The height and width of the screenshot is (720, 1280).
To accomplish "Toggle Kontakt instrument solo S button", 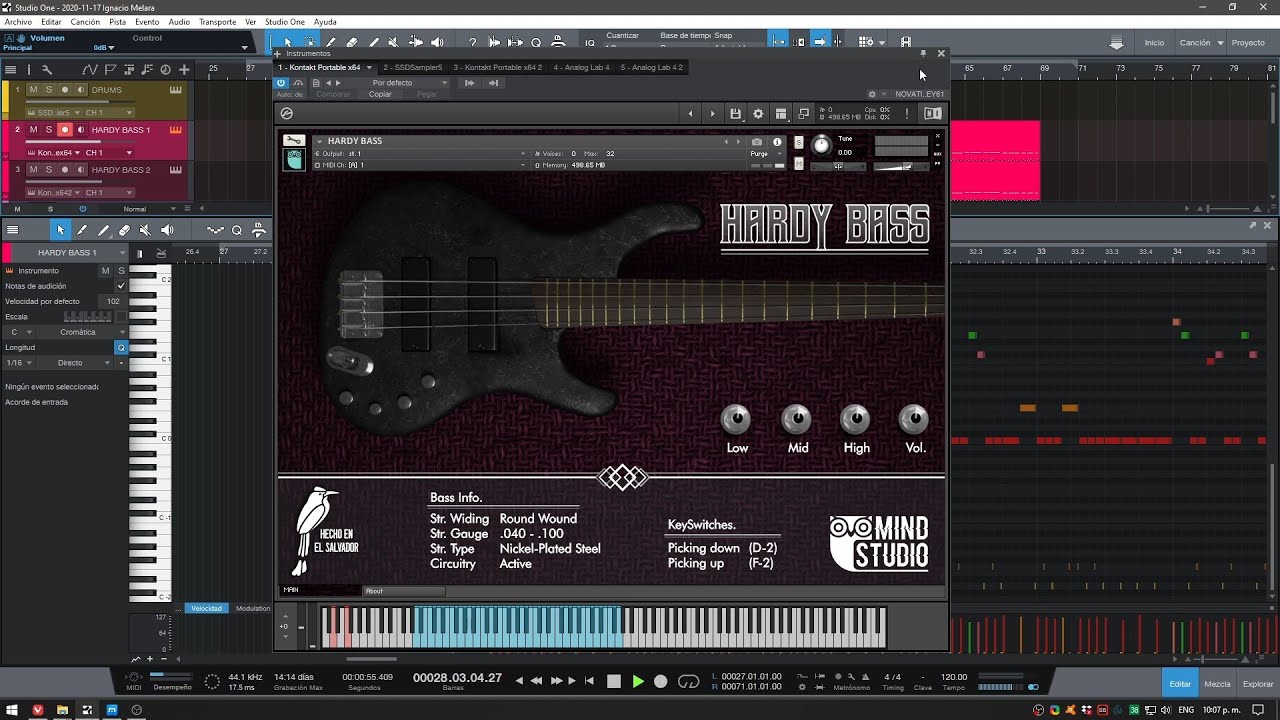I will [x=798, y=142].
